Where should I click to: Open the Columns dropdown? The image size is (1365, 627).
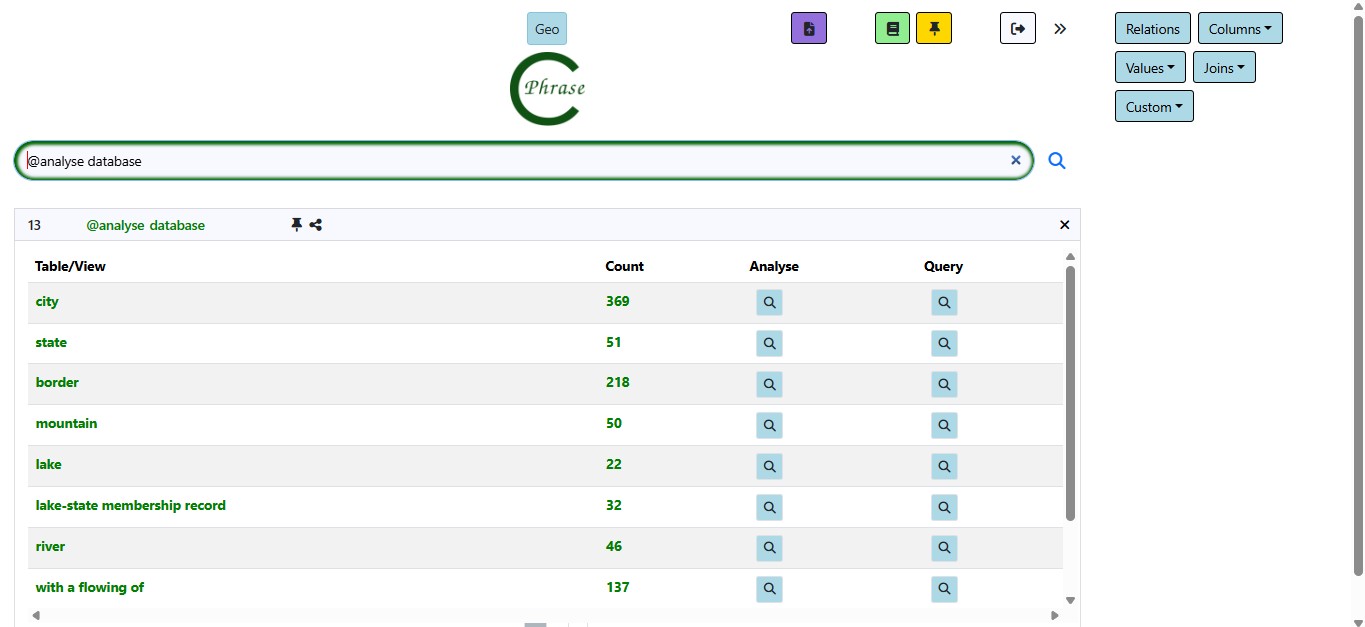tap(1240, 29)
